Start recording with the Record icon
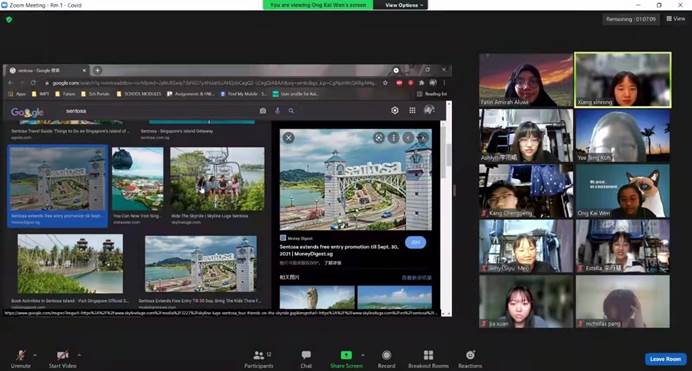The image size is (692, 371). click(386, 359)
